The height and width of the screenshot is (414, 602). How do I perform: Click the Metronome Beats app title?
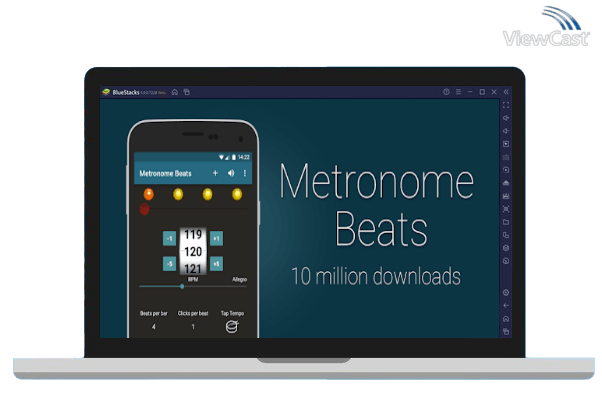165,174
